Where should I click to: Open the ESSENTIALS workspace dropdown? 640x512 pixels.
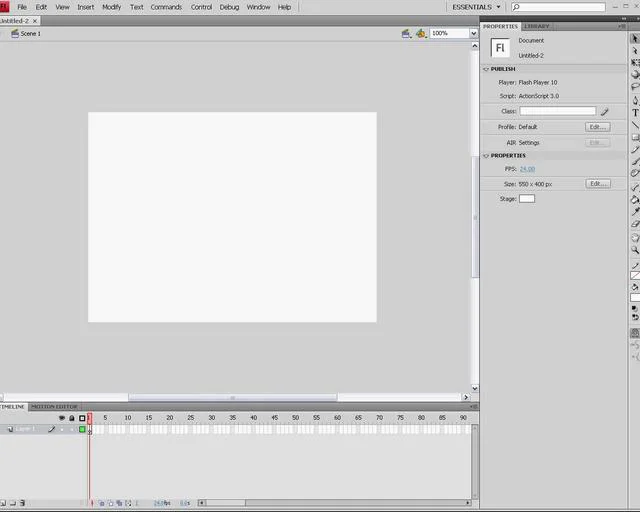pyautogui.click(x=476, y=7)
